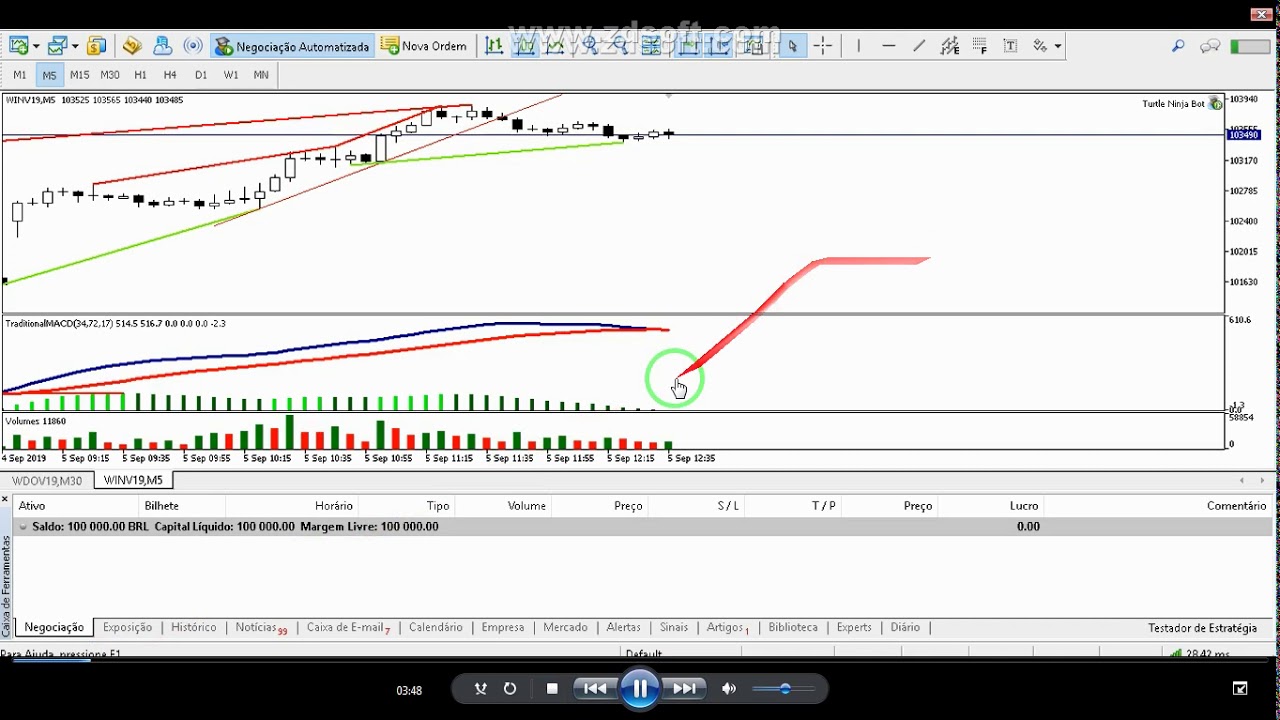Switch to candlestick chart display

tap(525, 46)
